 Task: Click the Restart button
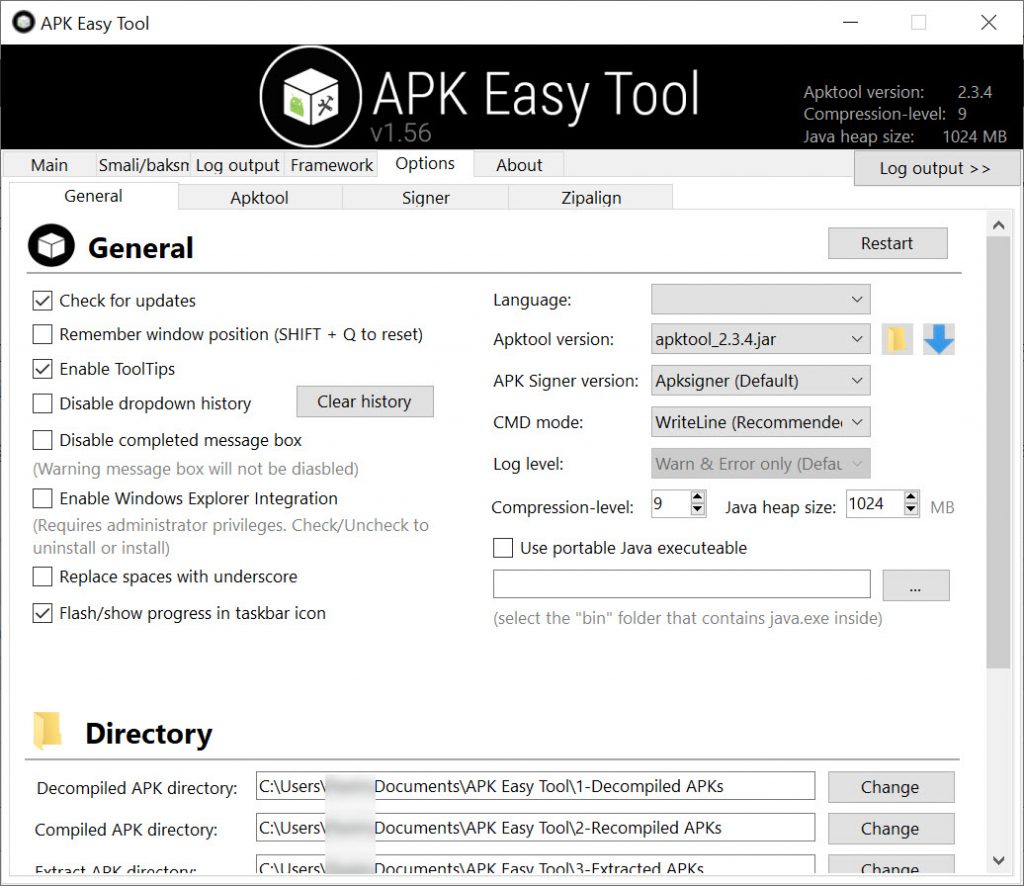[887, 244]
